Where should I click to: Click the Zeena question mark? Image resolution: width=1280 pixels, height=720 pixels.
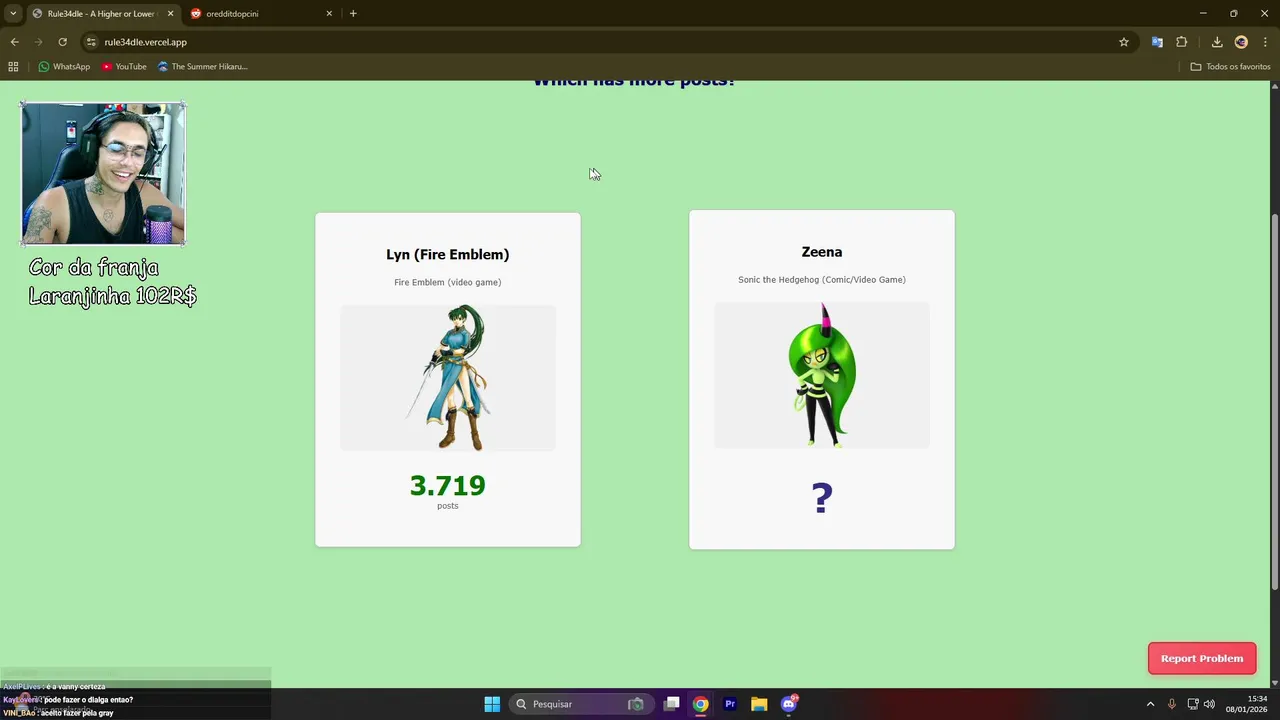[x=822, y=497]
